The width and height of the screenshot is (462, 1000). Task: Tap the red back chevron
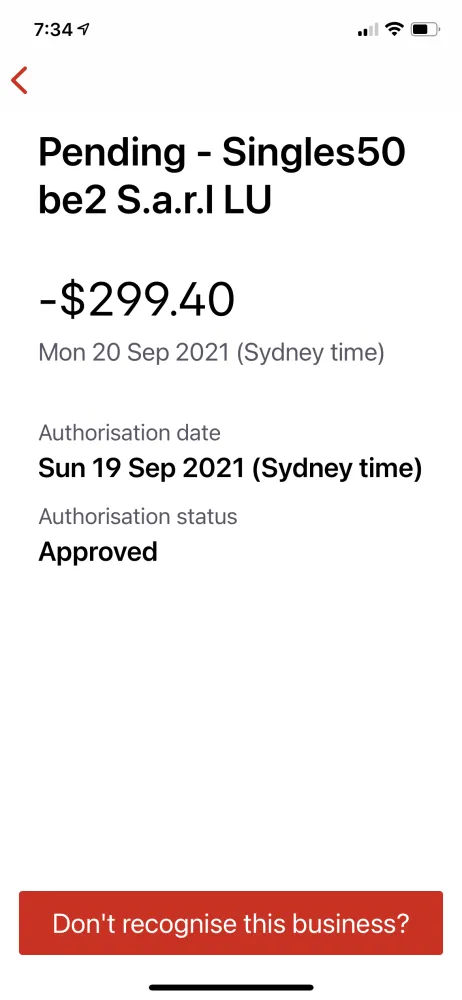19,80
